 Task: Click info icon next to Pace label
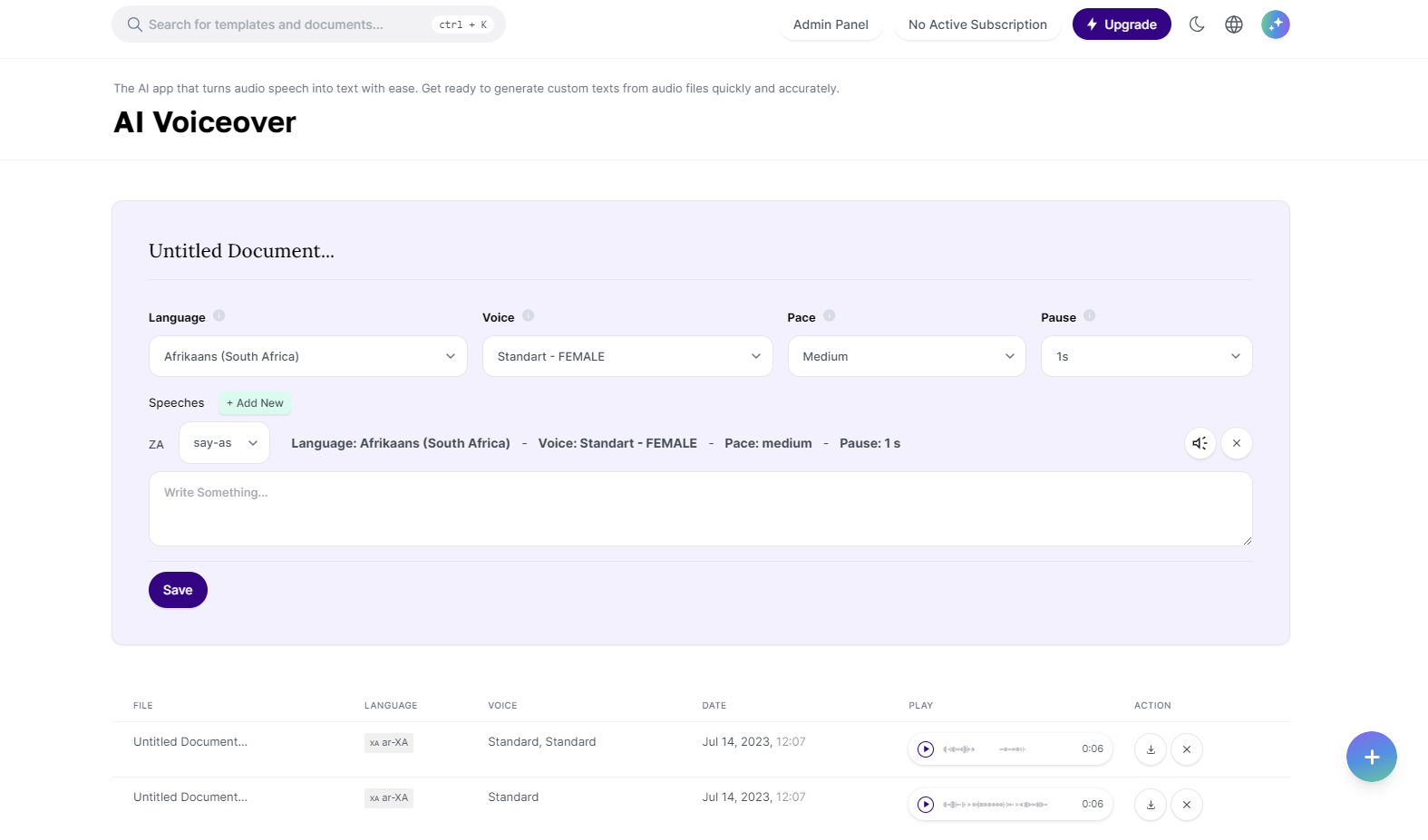coord(829,315)
